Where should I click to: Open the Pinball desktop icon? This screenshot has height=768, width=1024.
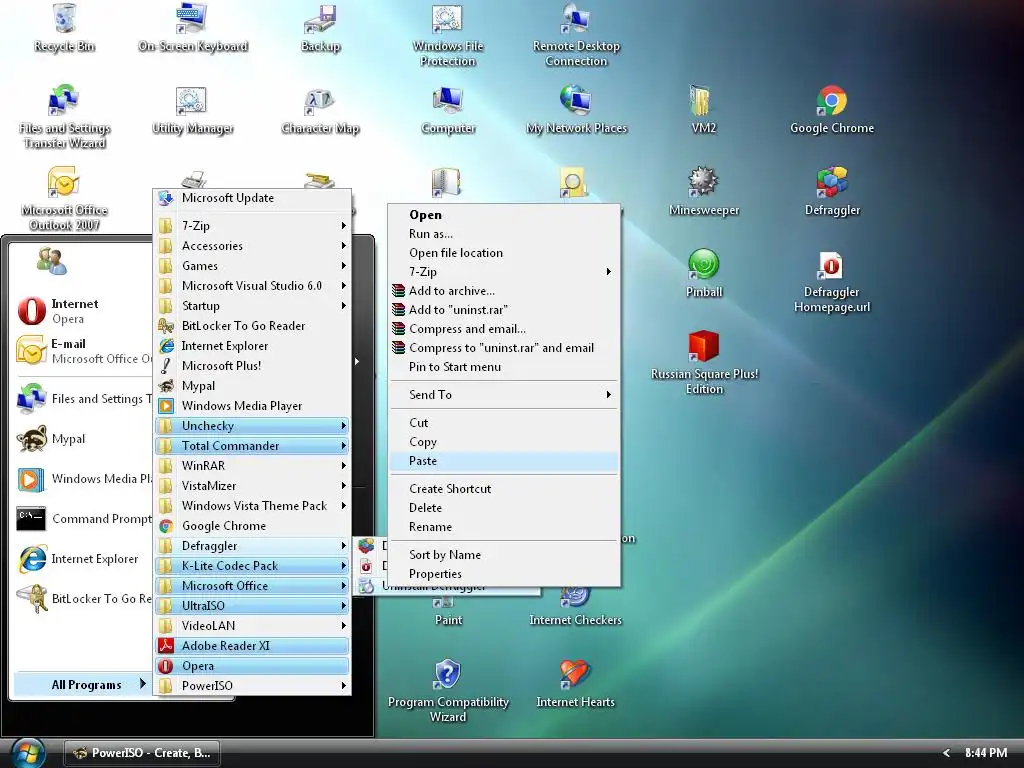[x=703, y=273]
